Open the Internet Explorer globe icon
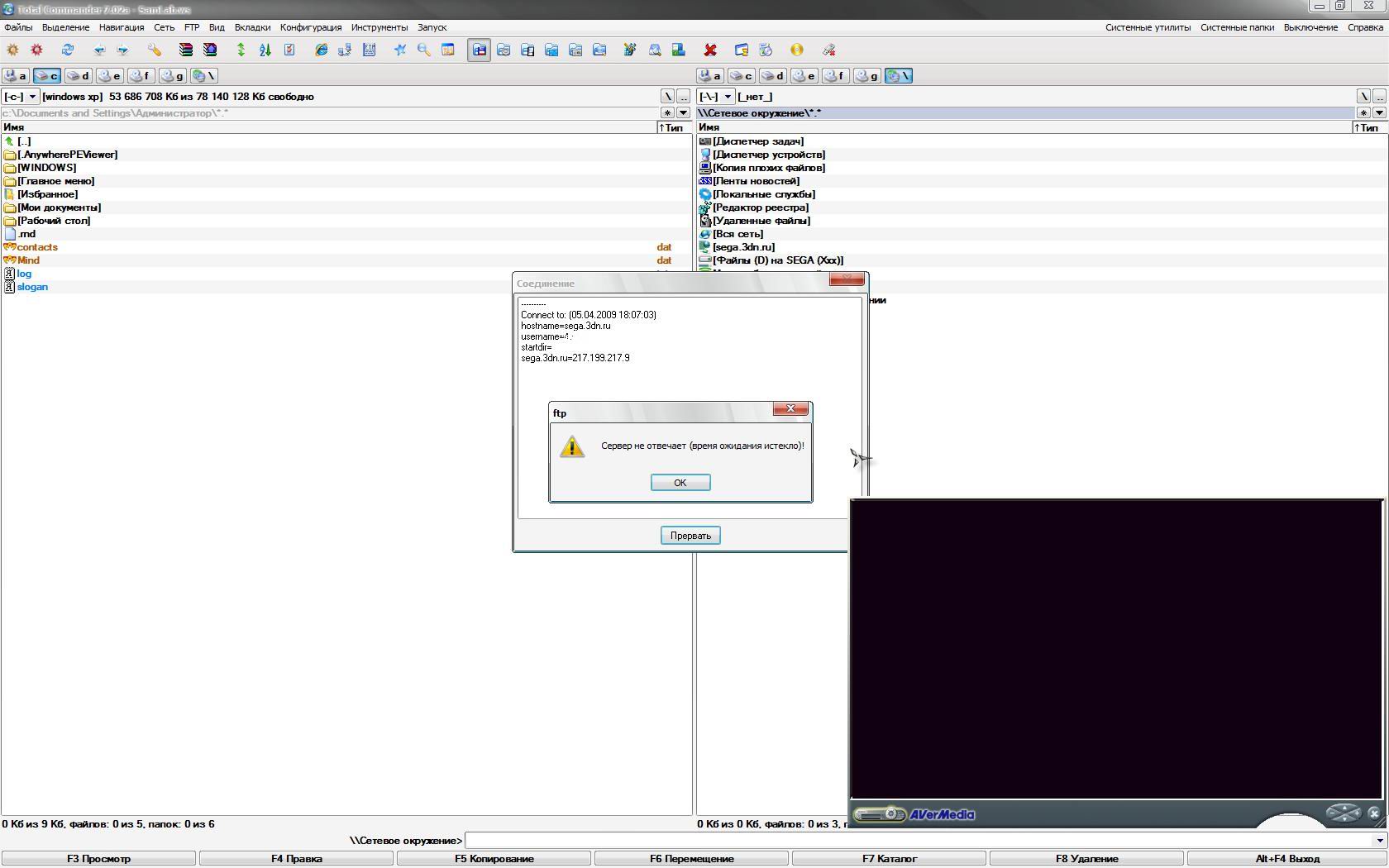The height and width of the screenshot is (868, 1389). 321,50
